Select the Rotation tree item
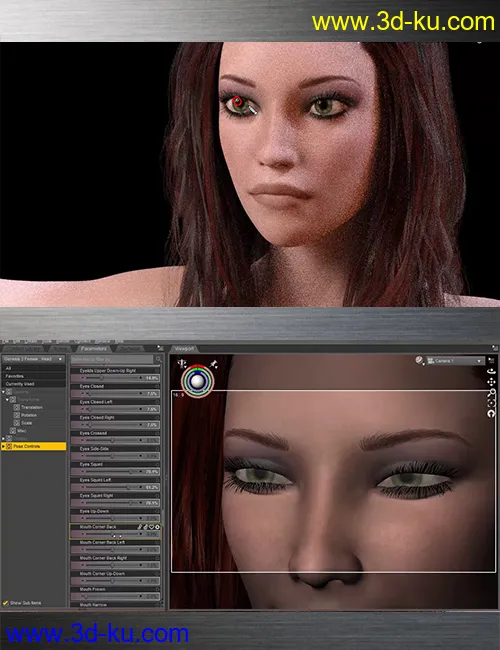Viewport: 500px width, 650px height. point(29,415)
